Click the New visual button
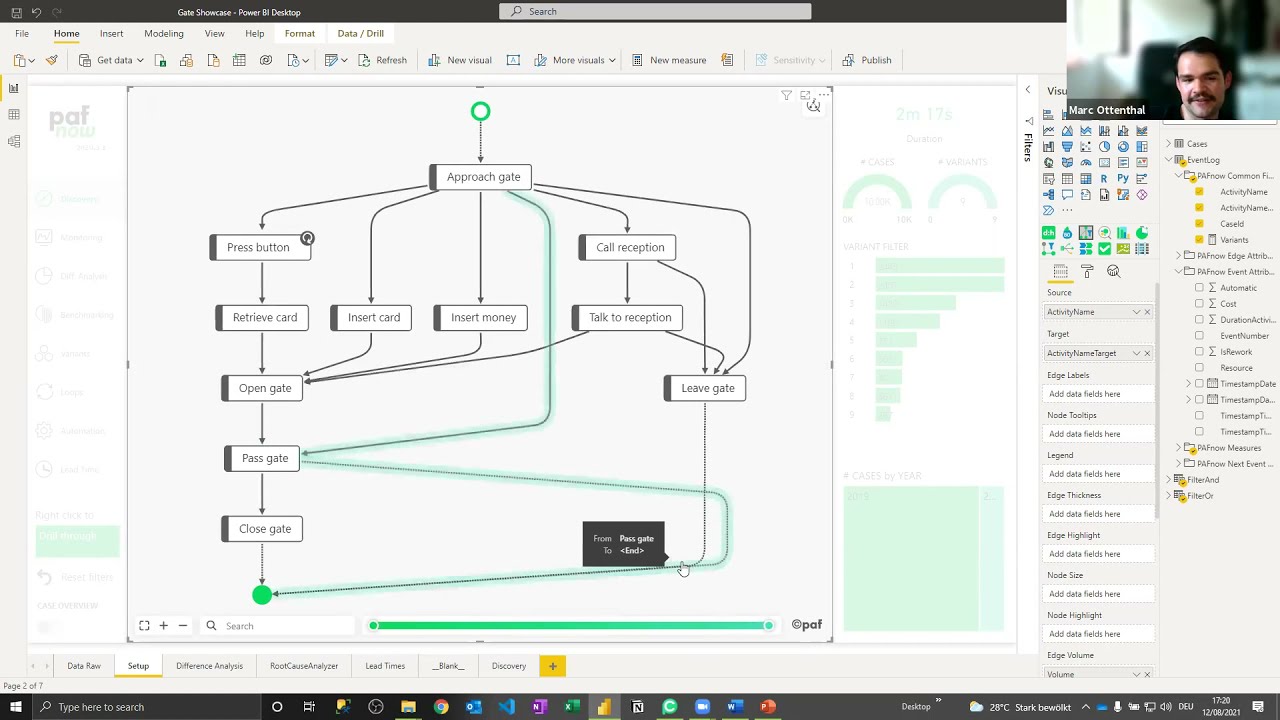 (x=460, y=60)
